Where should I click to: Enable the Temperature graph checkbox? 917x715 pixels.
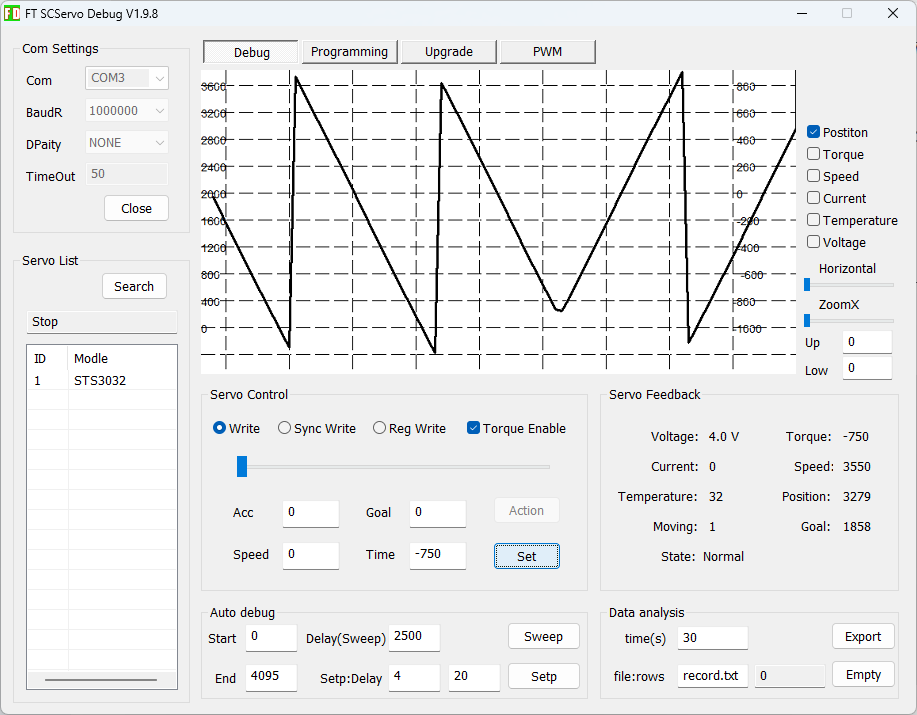click(x=813, y=220)
